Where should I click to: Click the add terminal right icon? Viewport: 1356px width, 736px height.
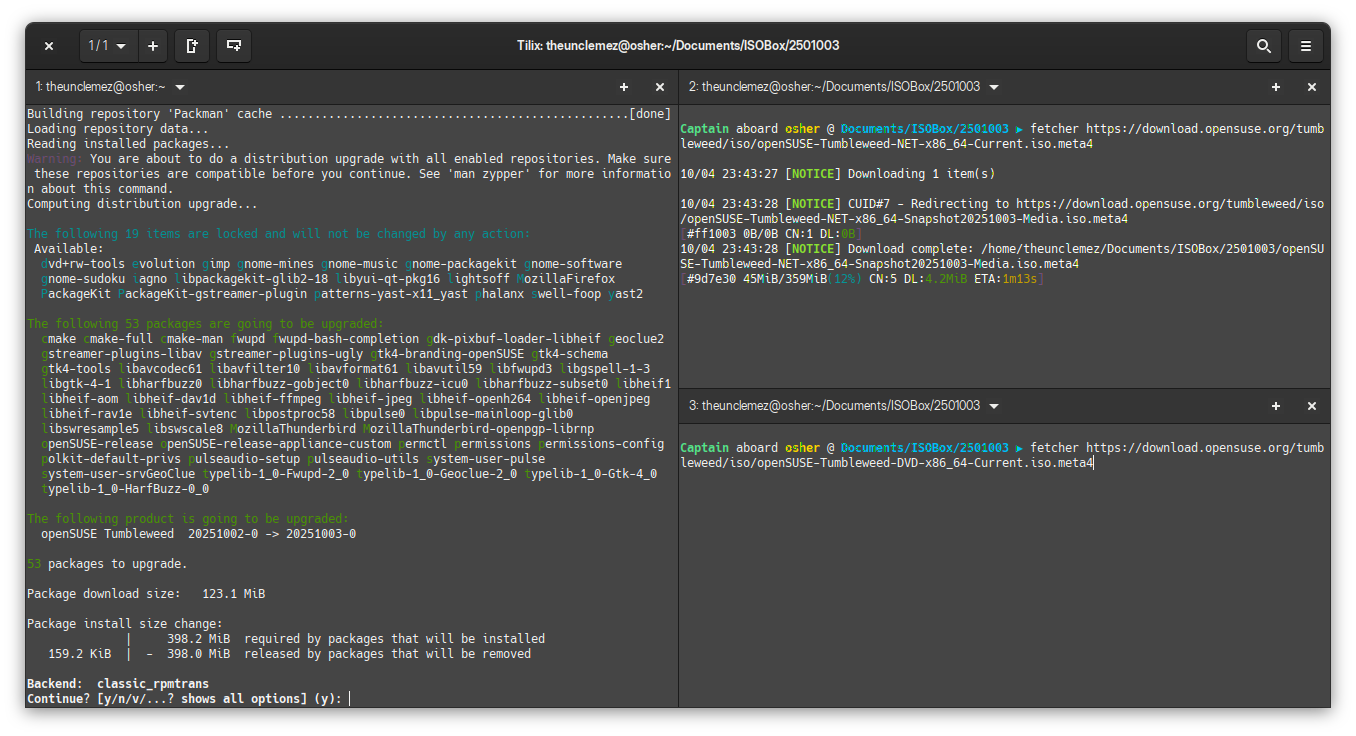point(191,46)
